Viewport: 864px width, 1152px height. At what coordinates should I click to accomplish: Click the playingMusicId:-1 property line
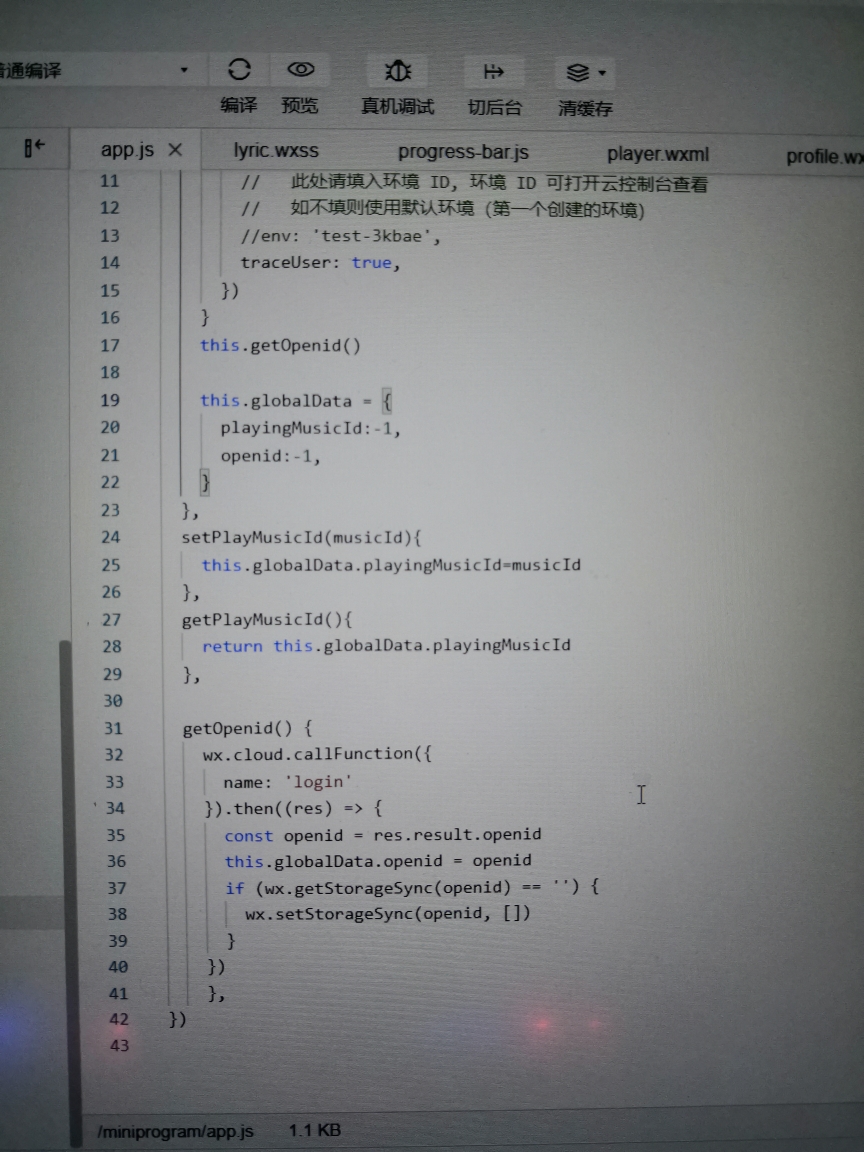(x=310, y=428)
